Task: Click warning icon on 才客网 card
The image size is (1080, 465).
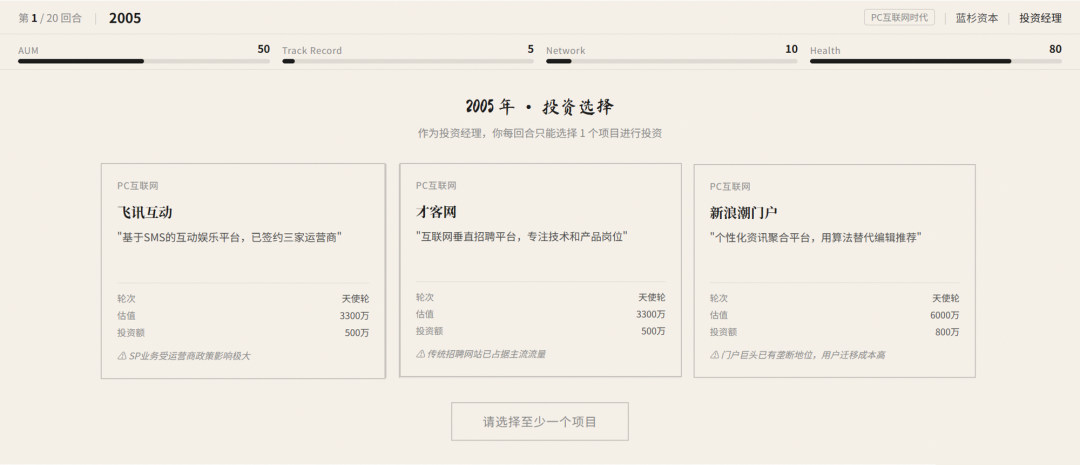Action: (x=420, y=354)
